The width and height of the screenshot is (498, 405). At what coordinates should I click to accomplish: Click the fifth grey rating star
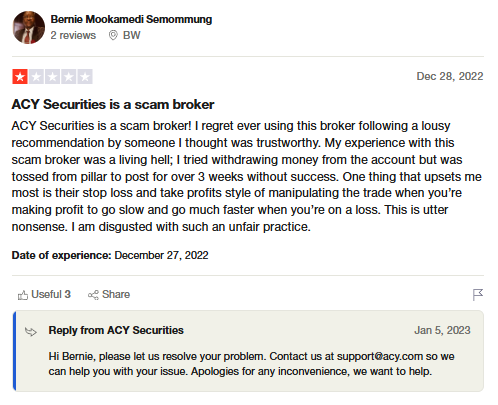(85, 77)
